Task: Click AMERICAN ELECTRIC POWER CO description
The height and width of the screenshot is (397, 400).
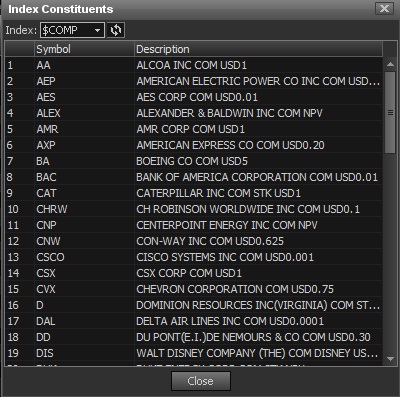Action: coord(258,81)
